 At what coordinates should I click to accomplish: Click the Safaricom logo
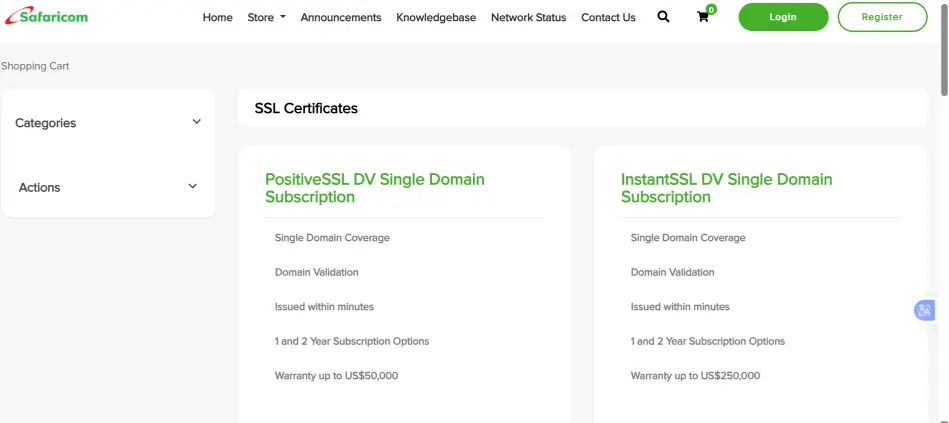[46, 16]
